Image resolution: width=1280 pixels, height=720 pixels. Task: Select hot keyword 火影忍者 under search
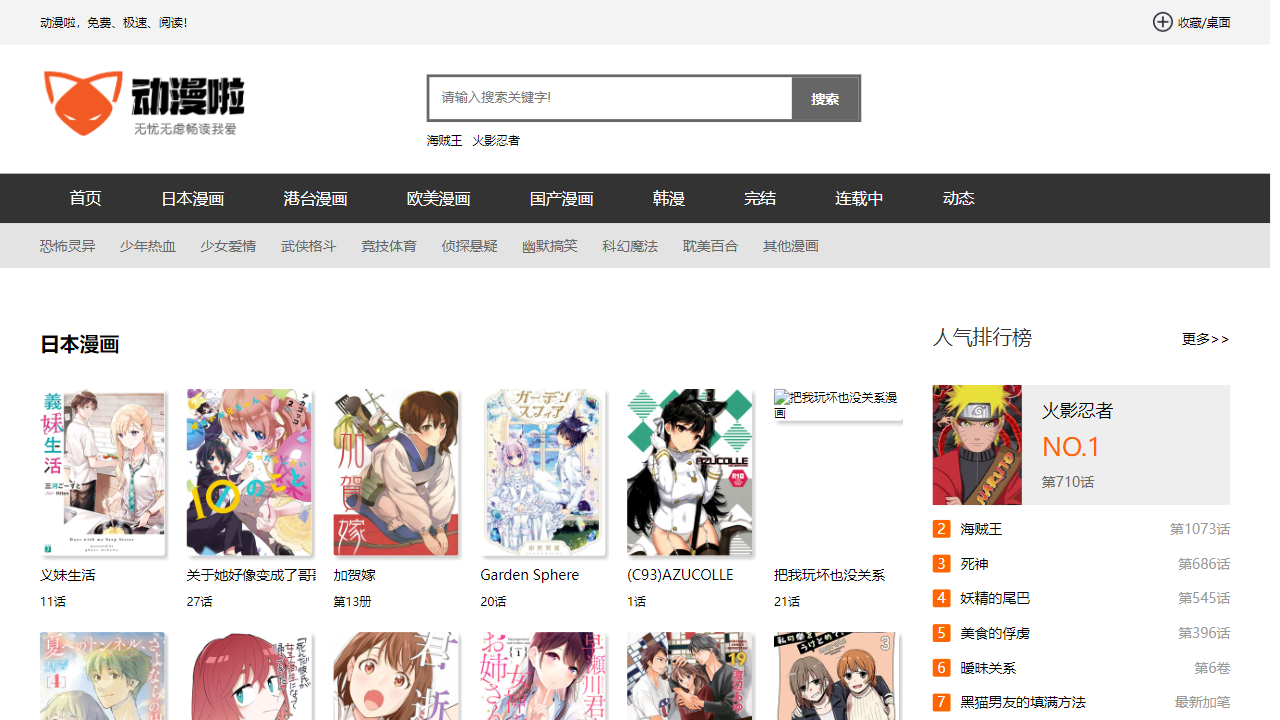(496, 141)
